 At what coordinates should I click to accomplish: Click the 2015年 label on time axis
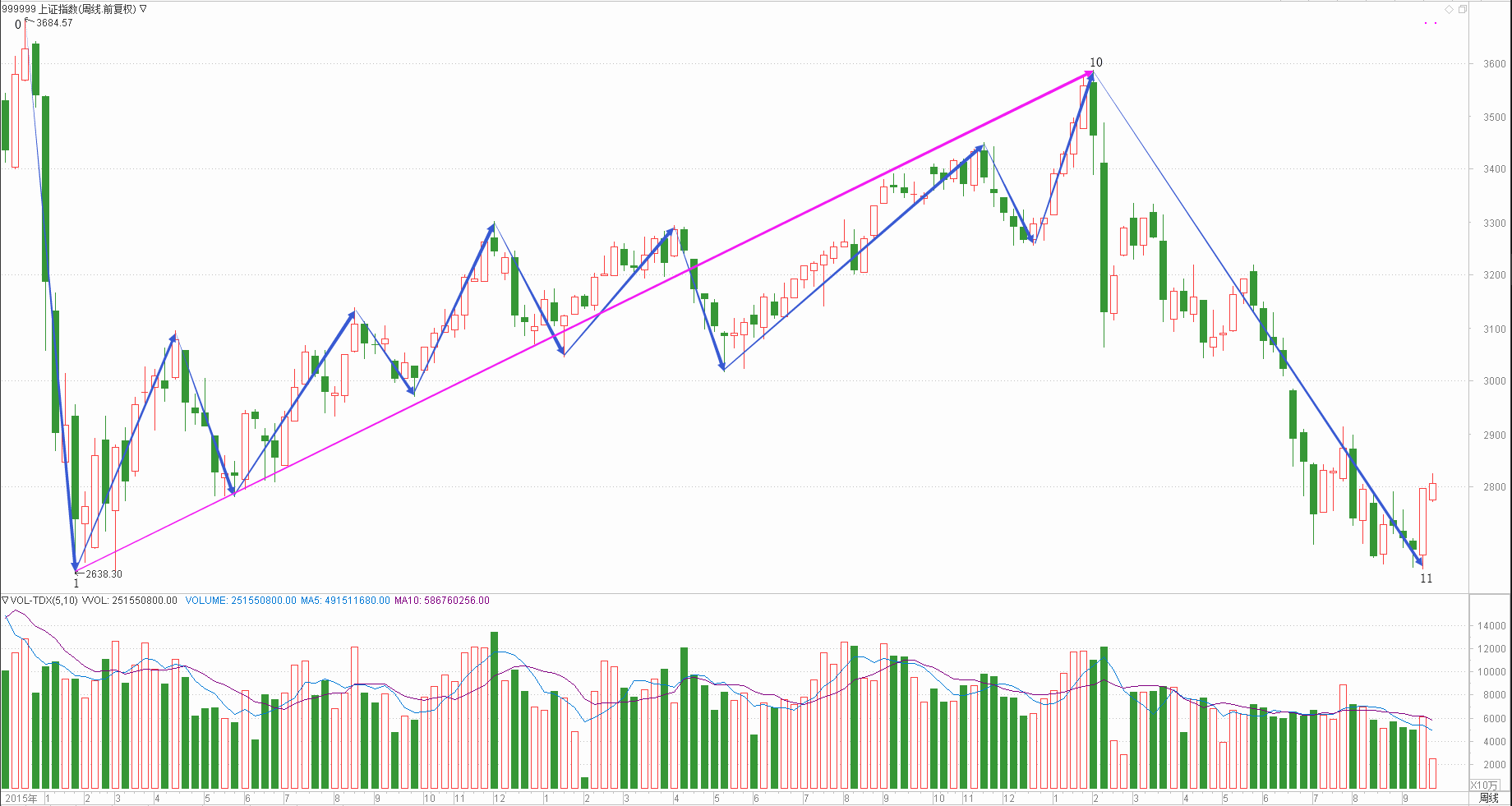click(21, 799)
